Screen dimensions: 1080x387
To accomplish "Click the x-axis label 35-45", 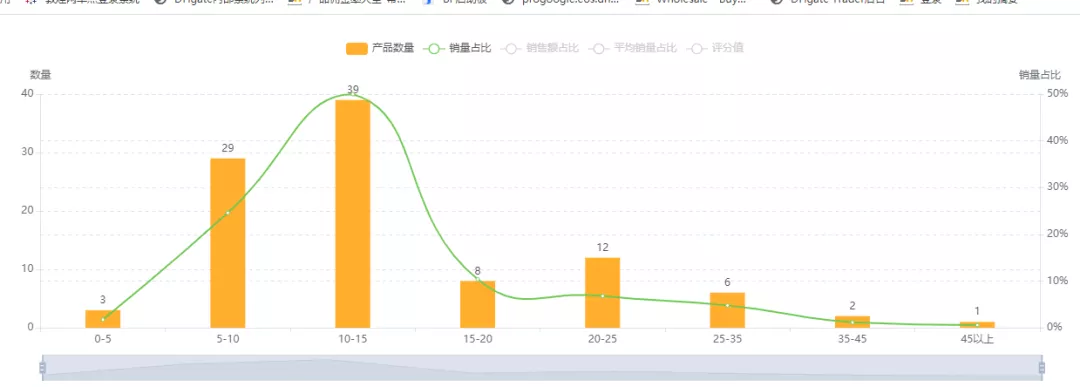I will [x=853, y=339].
